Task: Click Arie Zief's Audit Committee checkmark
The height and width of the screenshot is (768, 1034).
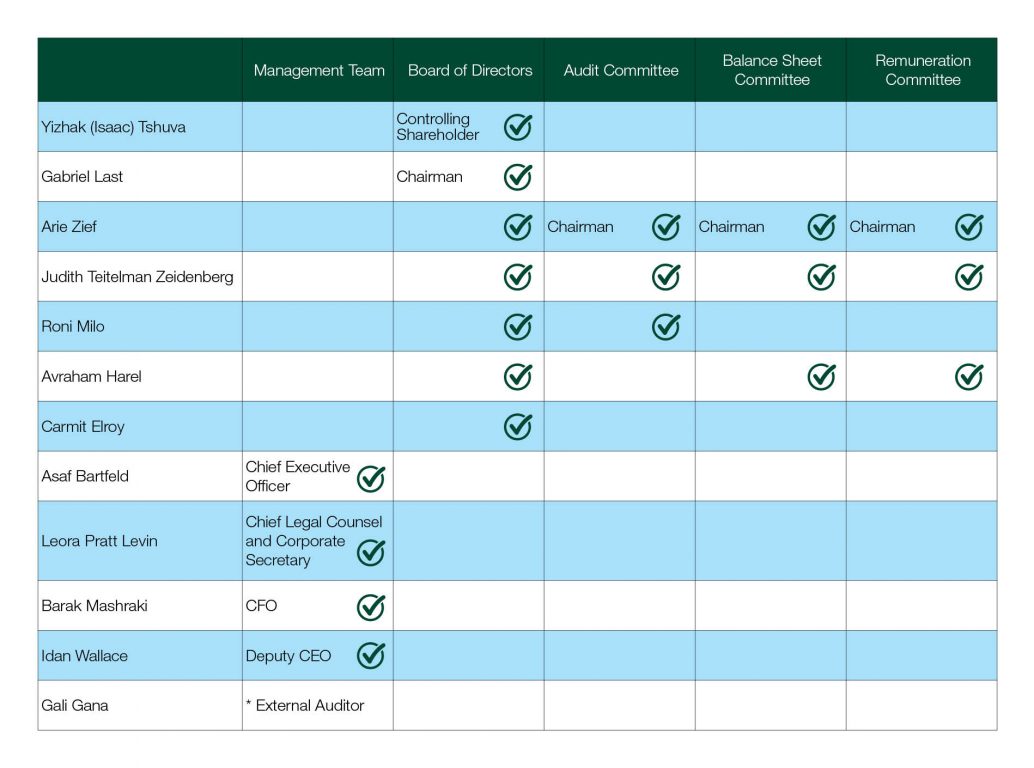Action: (666, 226)
